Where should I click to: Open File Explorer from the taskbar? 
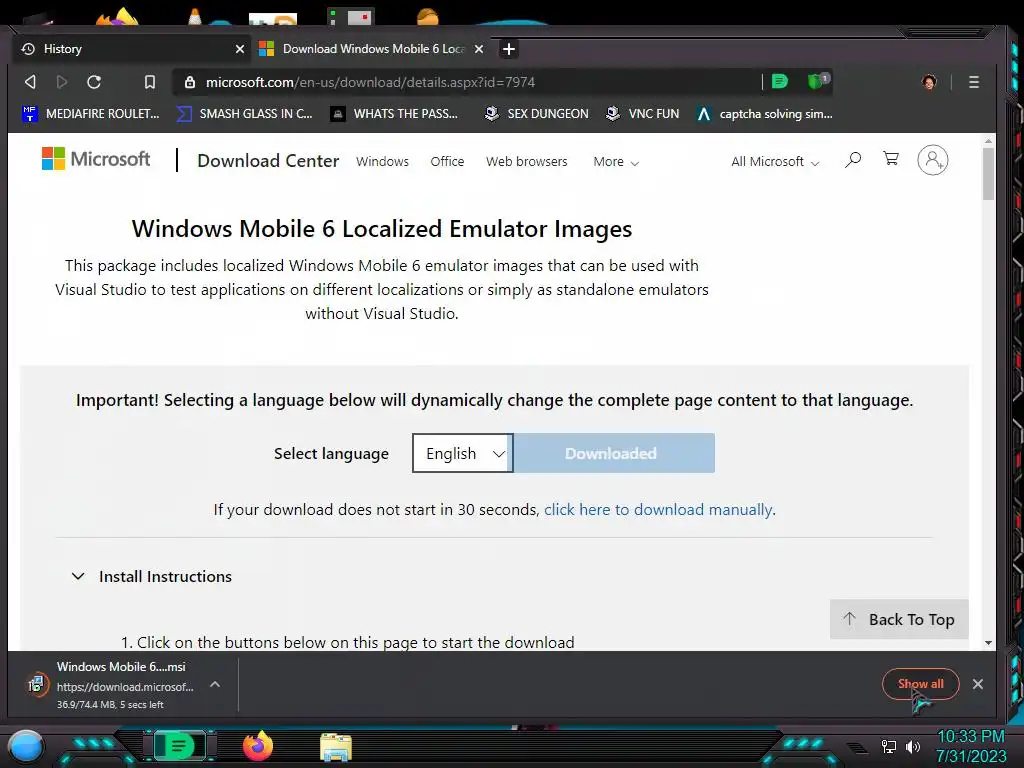336,747
